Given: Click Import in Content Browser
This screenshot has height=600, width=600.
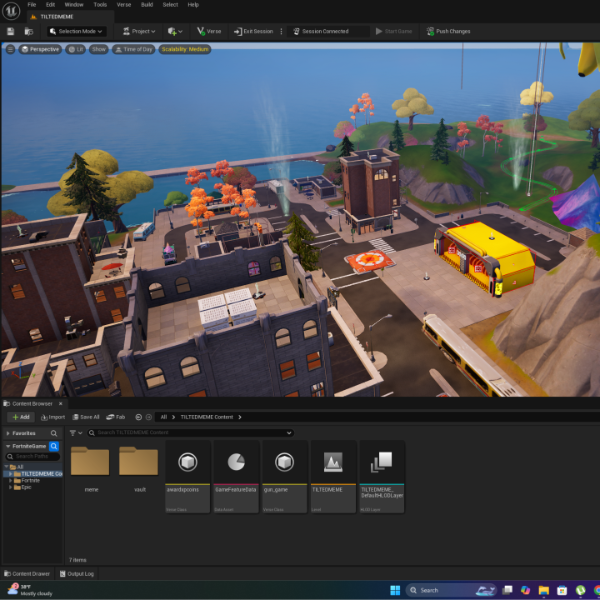Looking at the screenshot, I should [x=53, y=417].
